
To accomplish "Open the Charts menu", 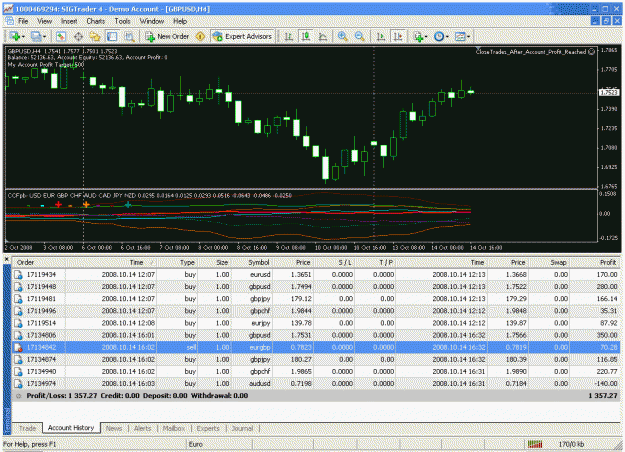I will [x=96, y=21].
